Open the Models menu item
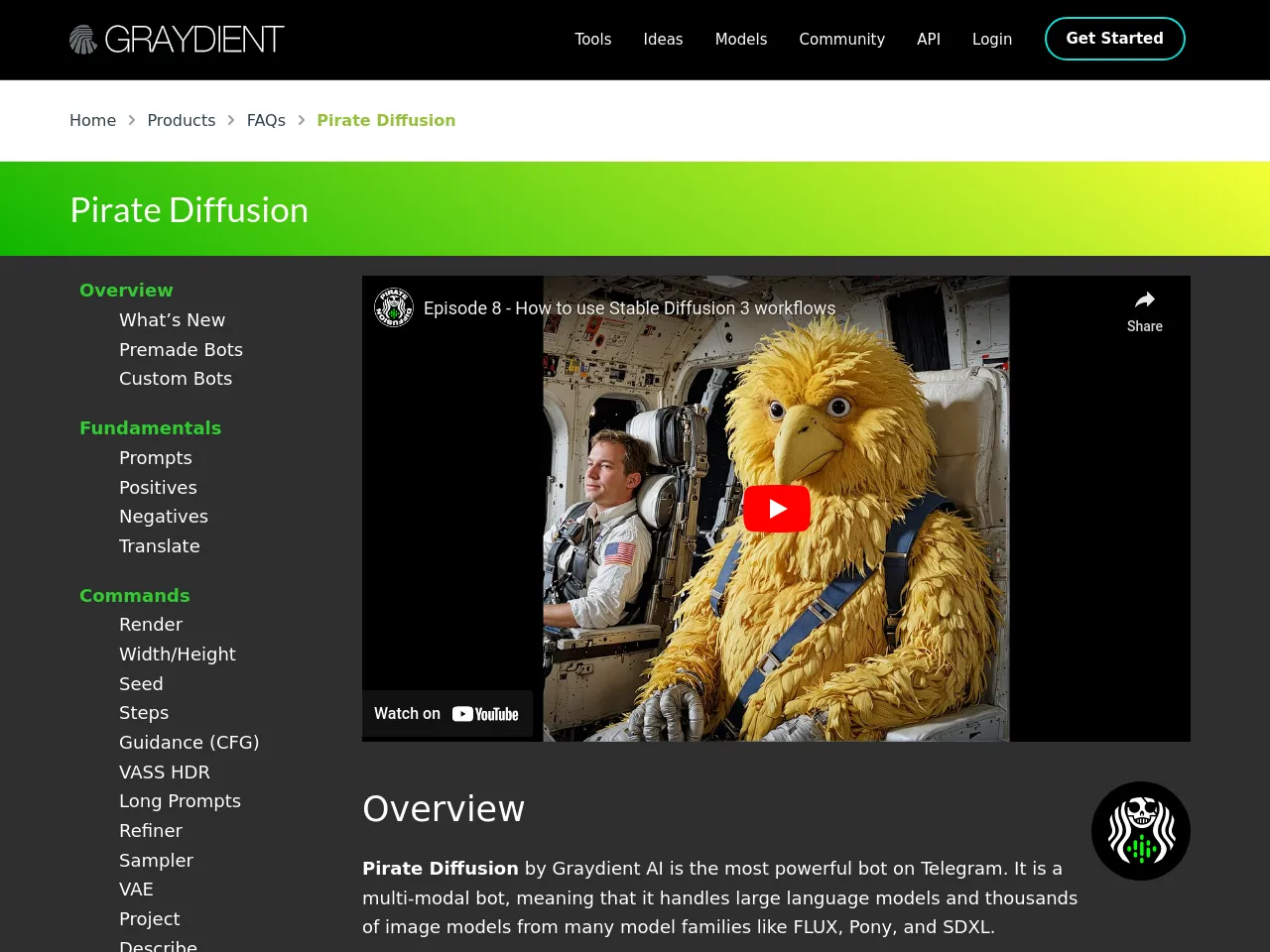The width and height of the screenshot is (1270, 952). [740, 40]
